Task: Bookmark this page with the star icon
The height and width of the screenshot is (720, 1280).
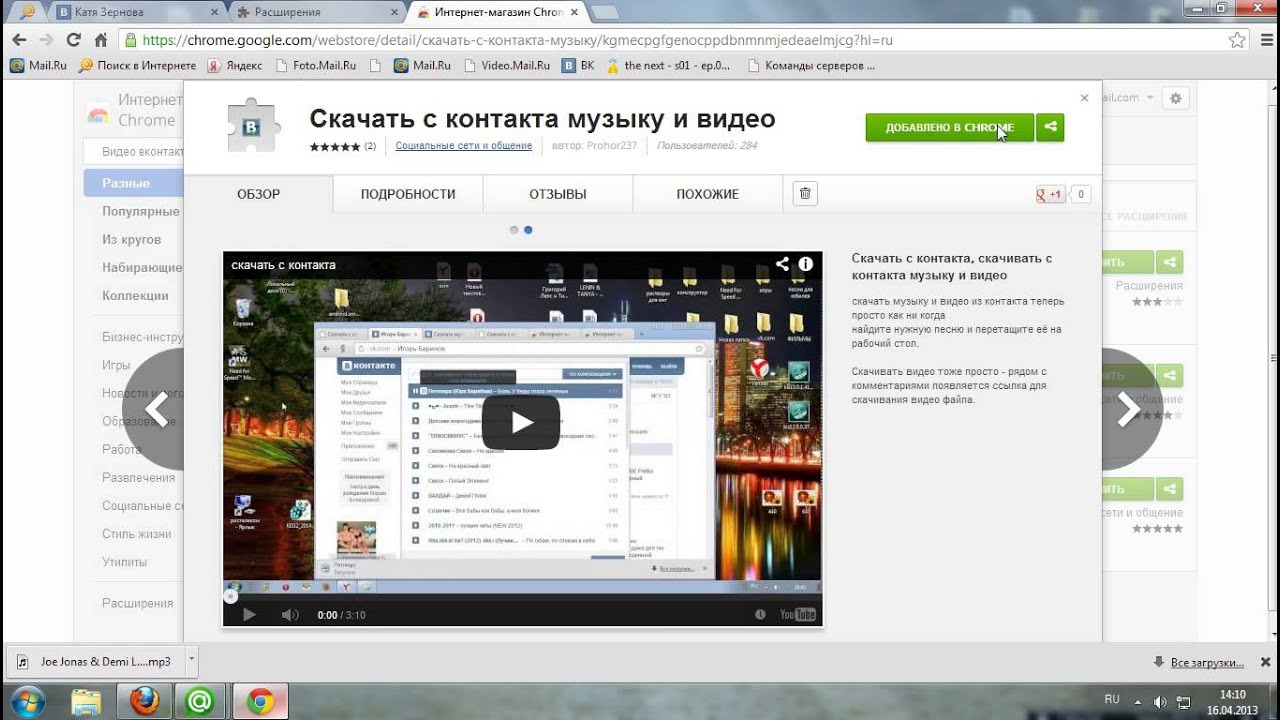Action: [1237, 40]
